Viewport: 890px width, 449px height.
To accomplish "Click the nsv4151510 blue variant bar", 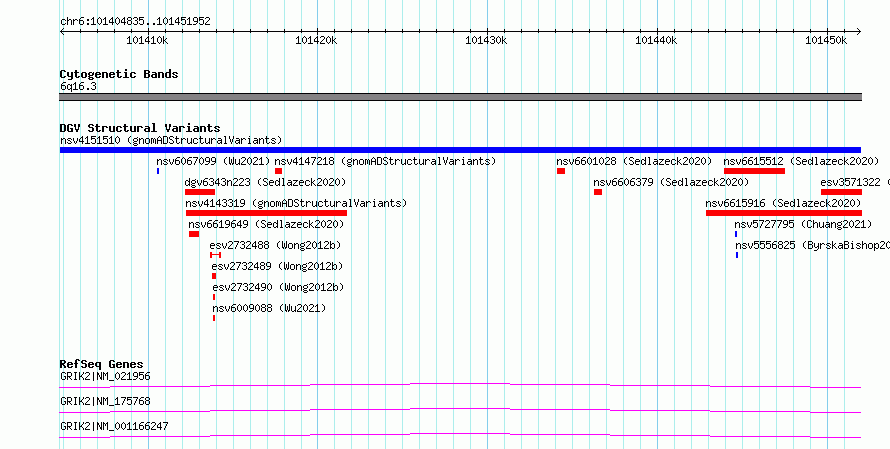I will [460, 150].
